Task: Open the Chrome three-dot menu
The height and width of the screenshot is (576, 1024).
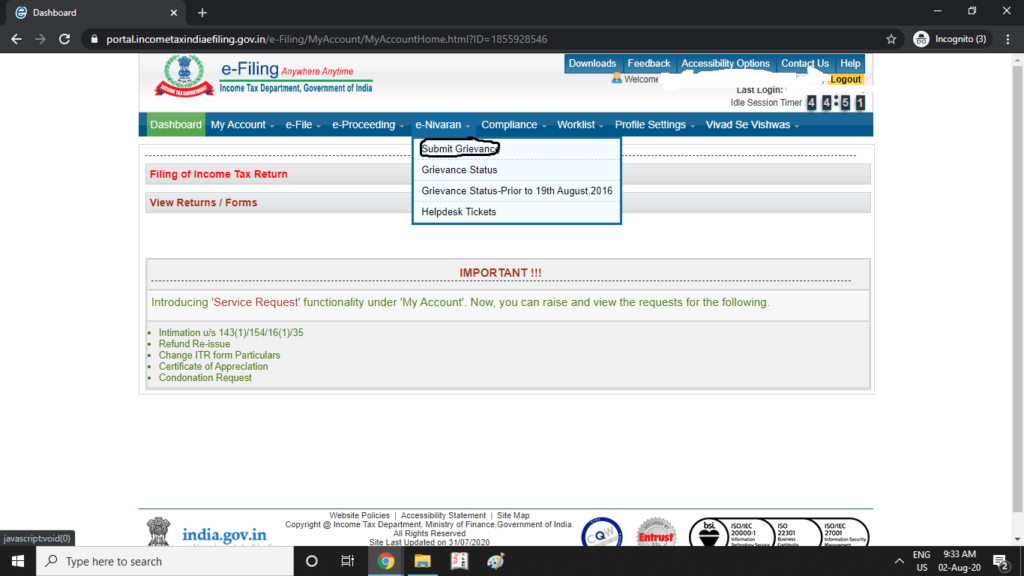Action: pos(1008,39)
